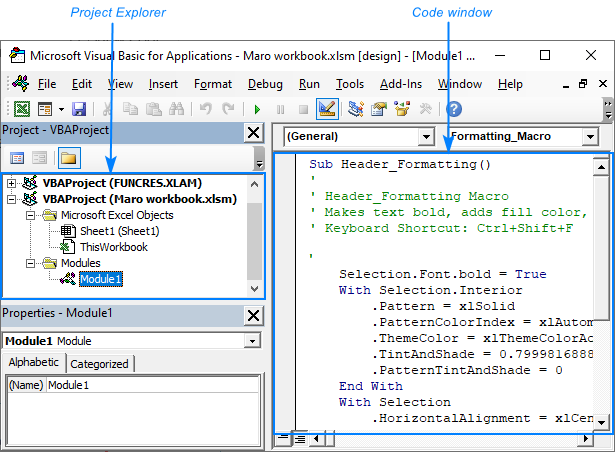The image size is (615, 452).
Task: Click the VBA app icon beside File menu
Action: coord(20,83)
